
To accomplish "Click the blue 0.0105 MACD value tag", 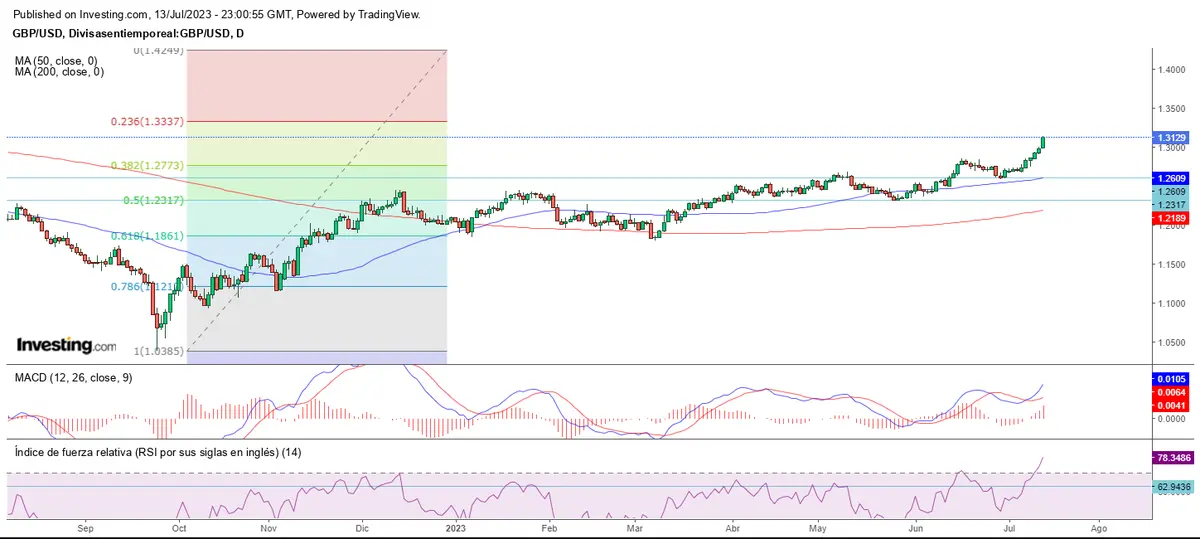I will (x=1169, y=380).
